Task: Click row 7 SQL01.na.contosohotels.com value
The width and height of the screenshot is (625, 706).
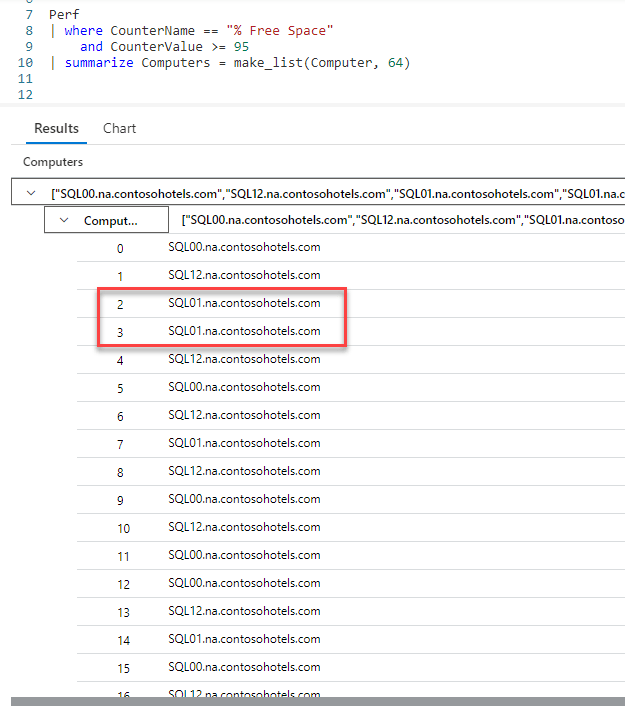Action: [244, 443]
